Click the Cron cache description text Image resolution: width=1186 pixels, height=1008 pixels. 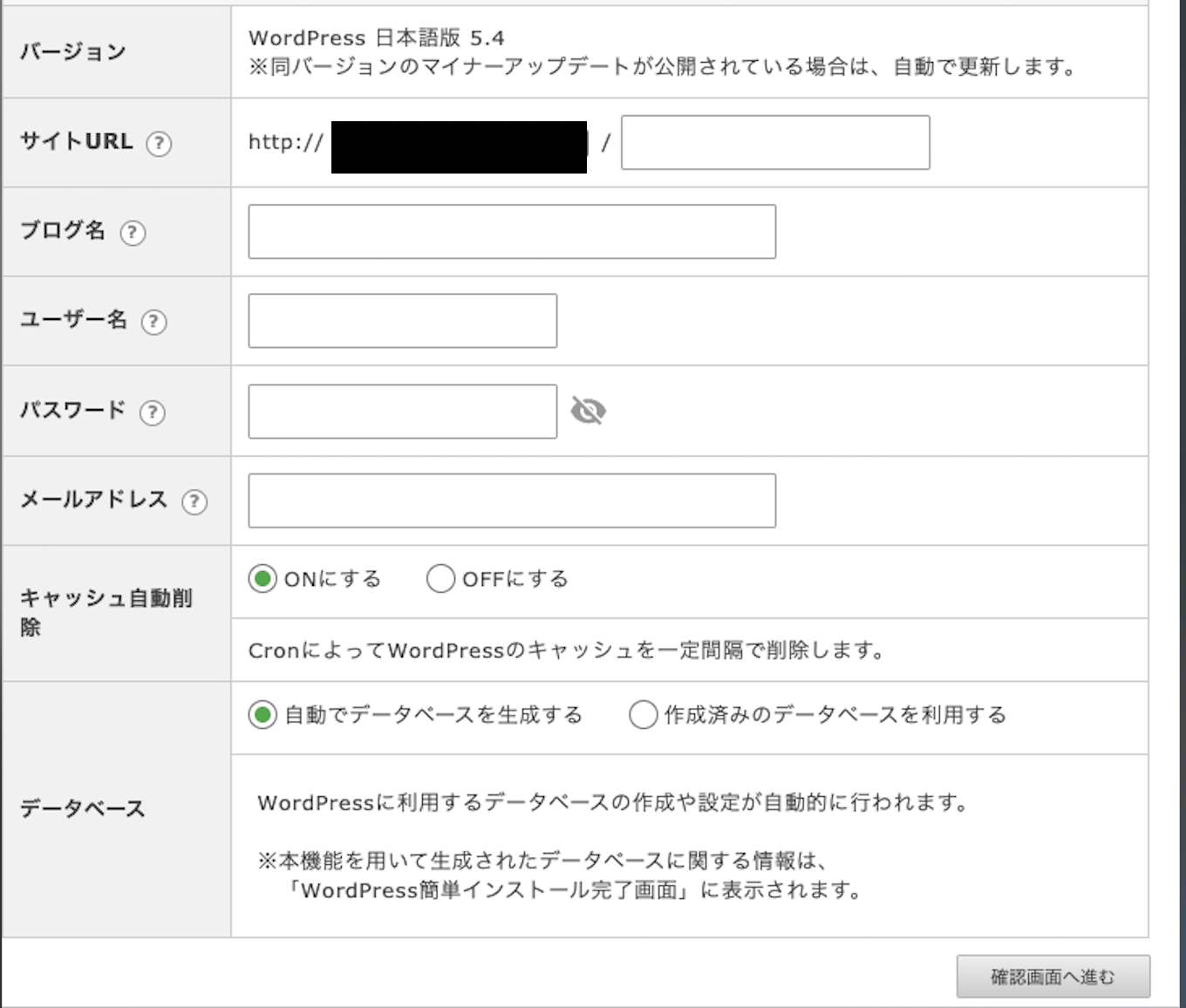point(567,650)
